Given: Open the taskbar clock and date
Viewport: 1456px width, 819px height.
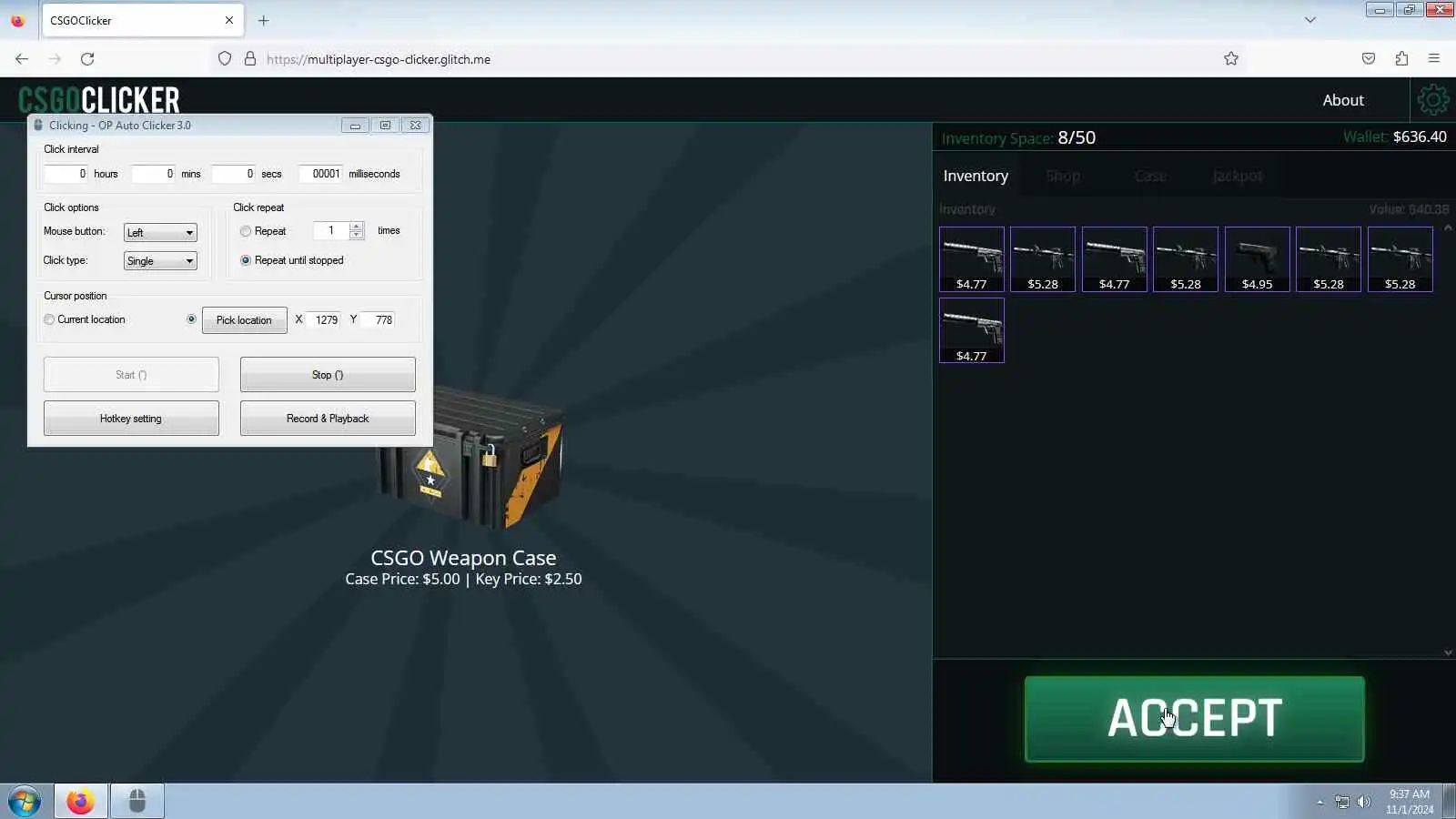Looking at the screenshot, I should pyautogui.click(x=1409, y=802).
